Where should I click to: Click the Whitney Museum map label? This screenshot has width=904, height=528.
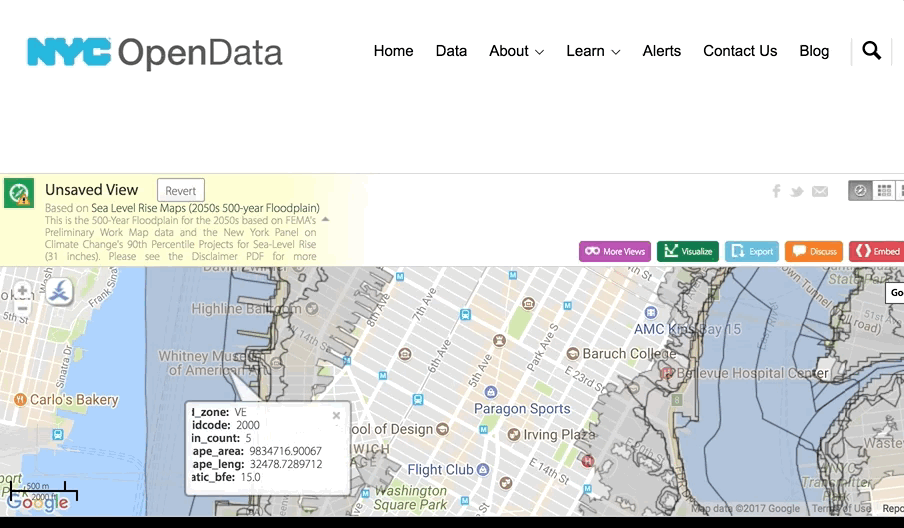210,363
